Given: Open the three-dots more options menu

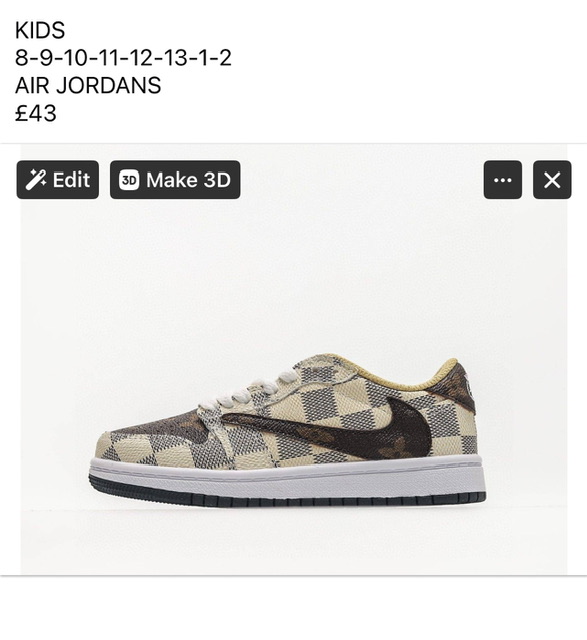Looking at the screenshot, I should [503, 180].
